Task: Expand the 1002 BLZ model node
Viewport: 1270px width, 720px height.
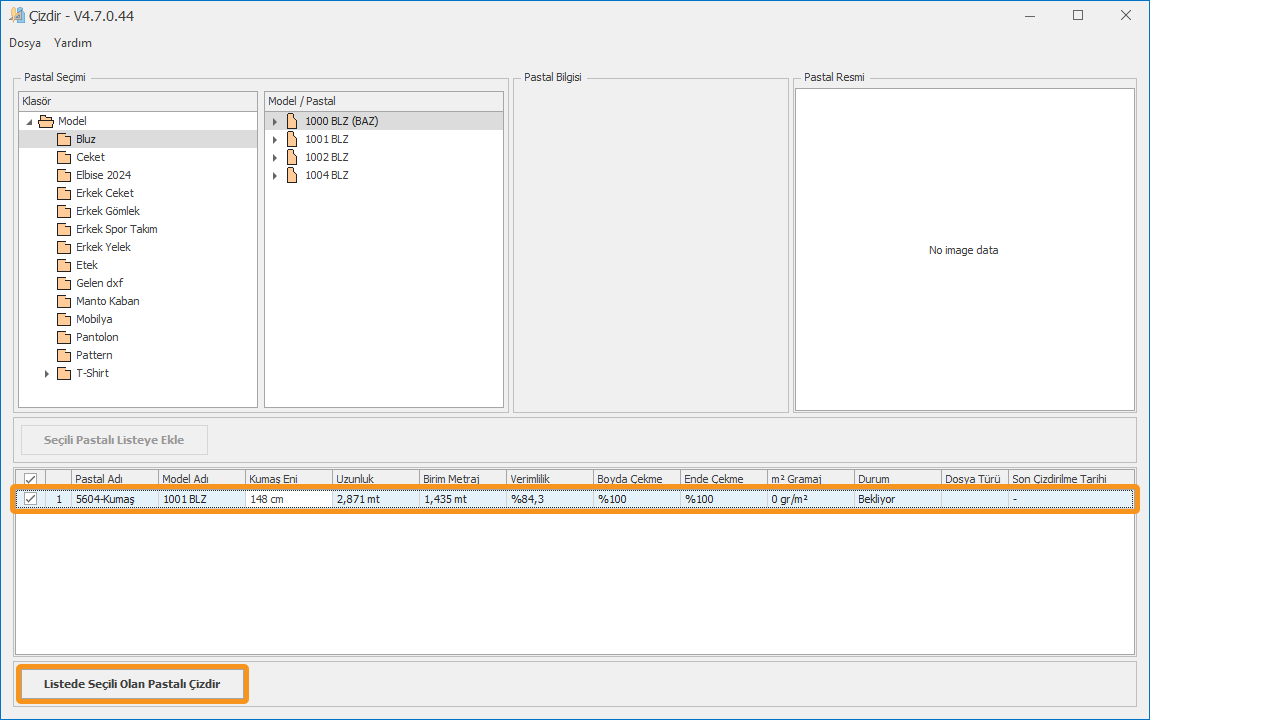Action: tap(275, 158)
